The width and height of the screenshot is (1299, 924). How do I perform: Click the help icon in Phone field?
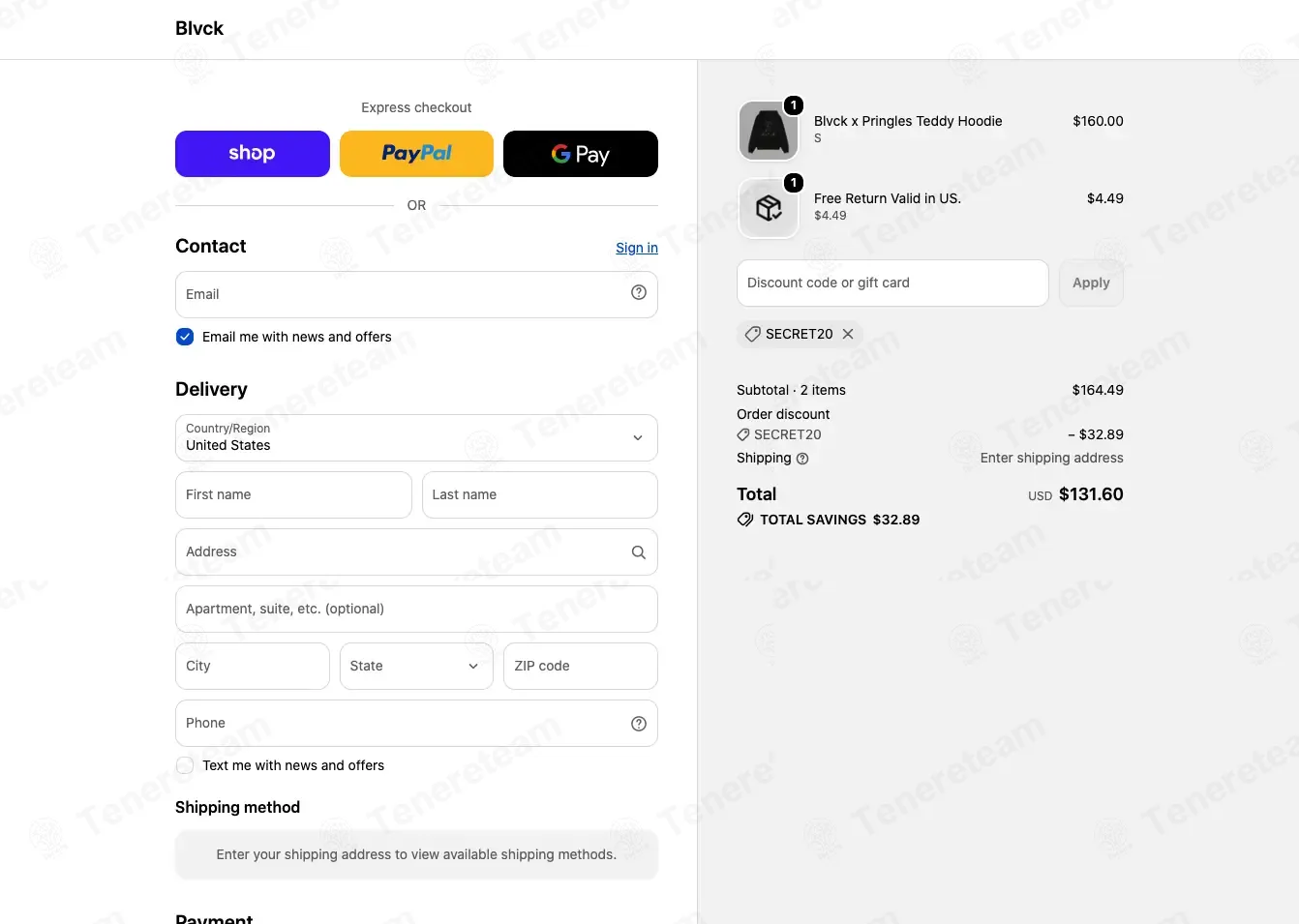pyautogui.click(x=639, y=724)
